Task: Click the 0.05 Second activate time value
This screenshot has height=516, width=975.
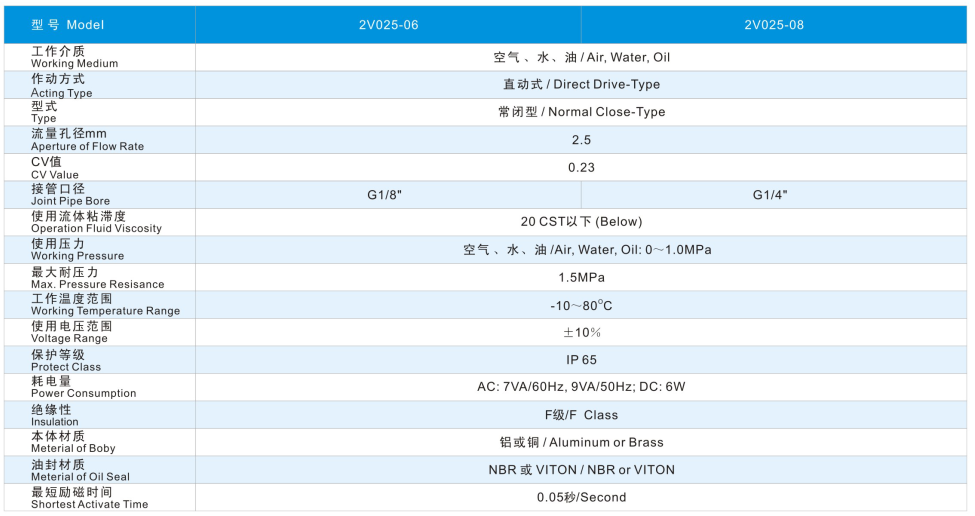Action: (581, 497)
